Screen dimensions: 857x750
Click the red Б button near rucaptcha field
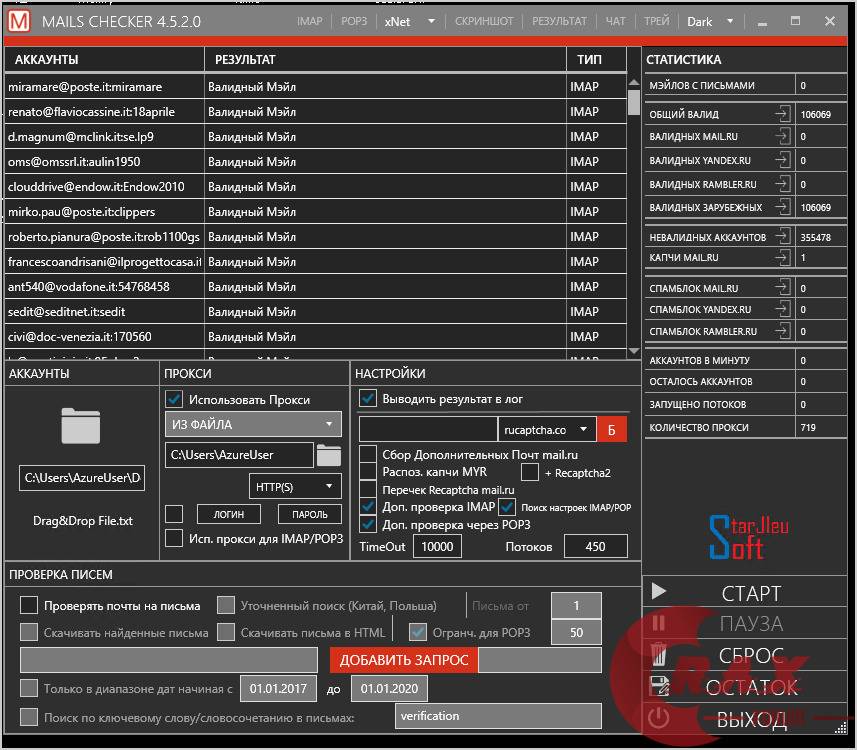pyautogui.click(x=612, y=428)
